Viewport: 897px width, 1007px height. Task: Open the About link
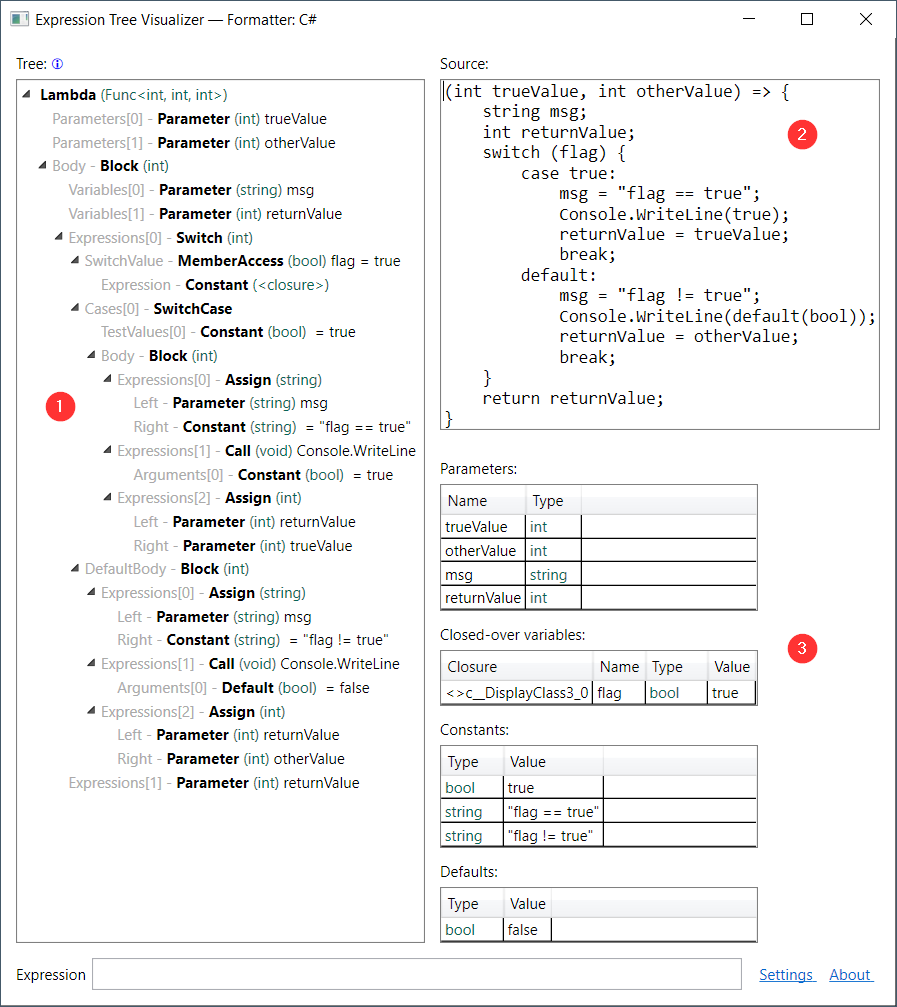click(x=849, y=974)
